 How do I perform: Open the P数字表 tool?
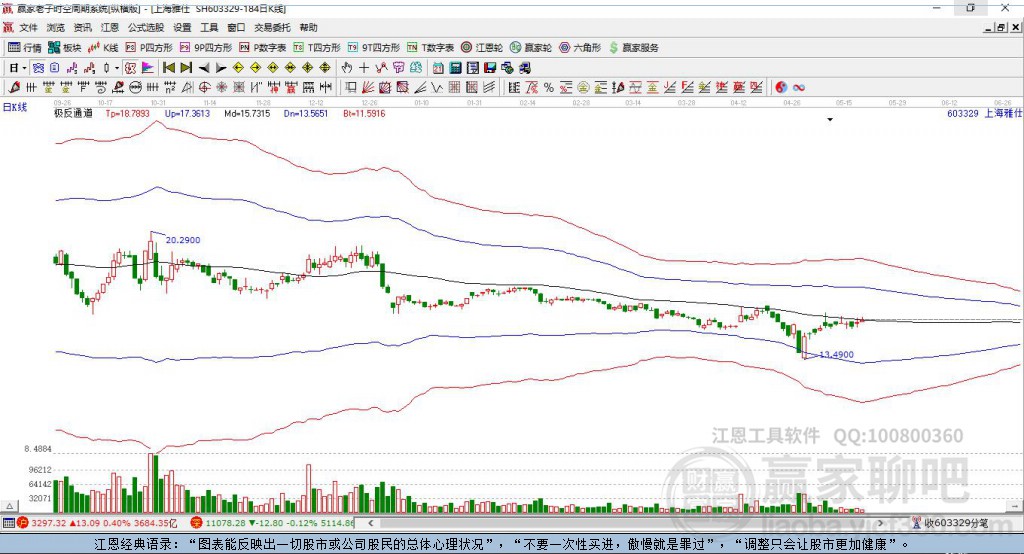tap(263, 48)
